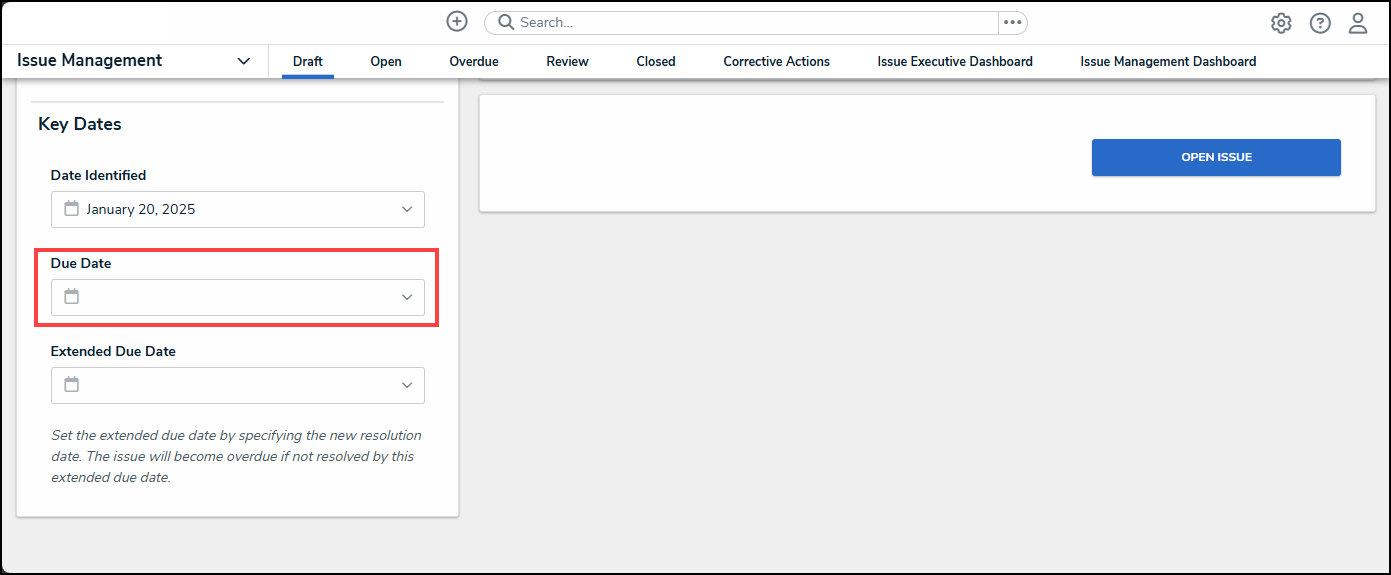This screenshot has width=1391, height=575.
Task: Open the Date Identified dropdown chevron
Action: point(407,209)
